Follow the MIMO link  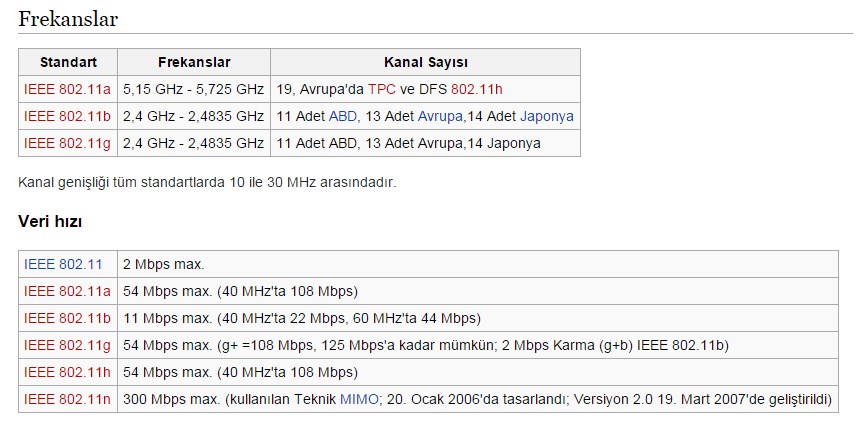click(359, 399)
